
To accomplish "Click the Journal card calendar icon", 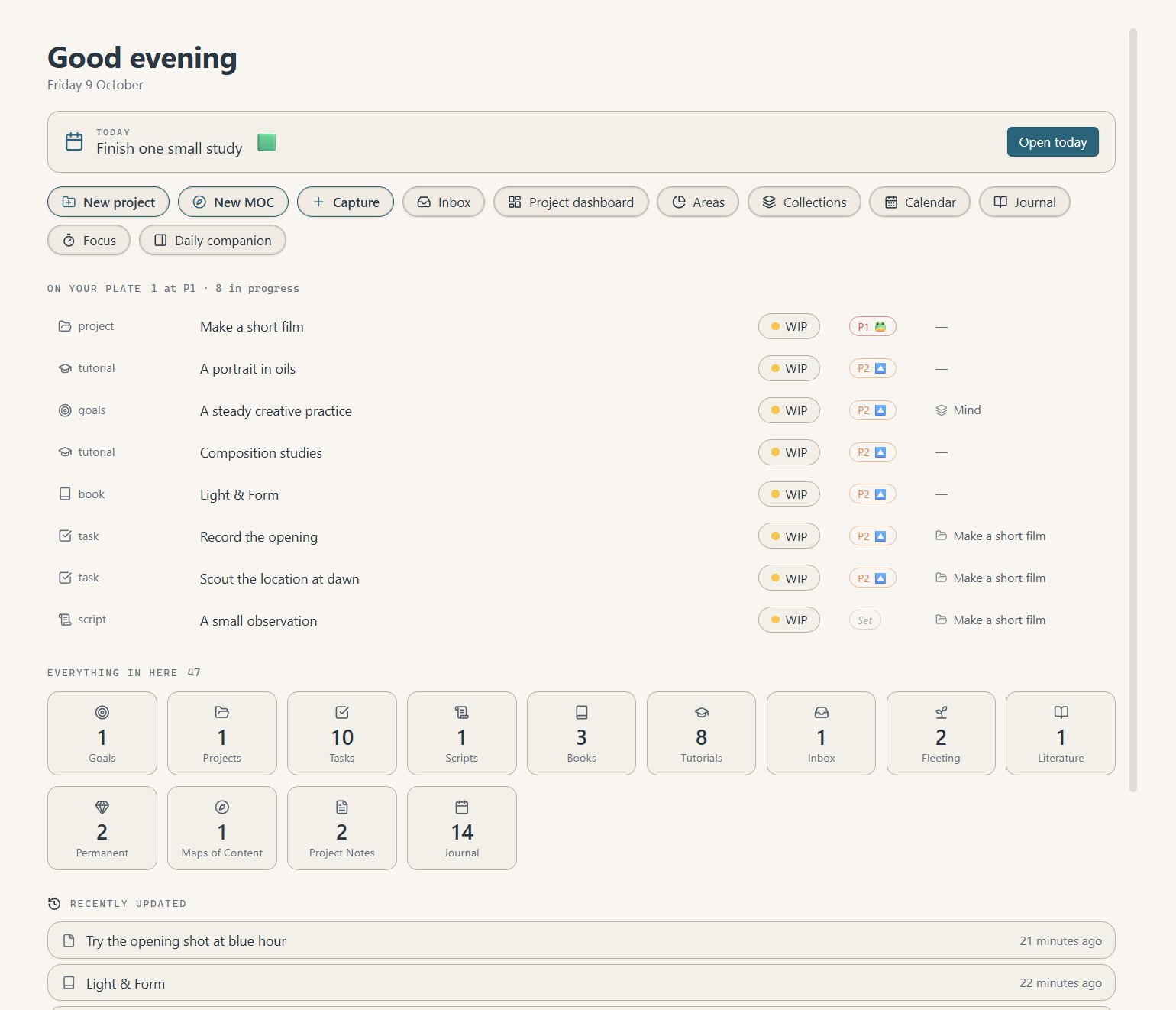I will coord(462,807).
